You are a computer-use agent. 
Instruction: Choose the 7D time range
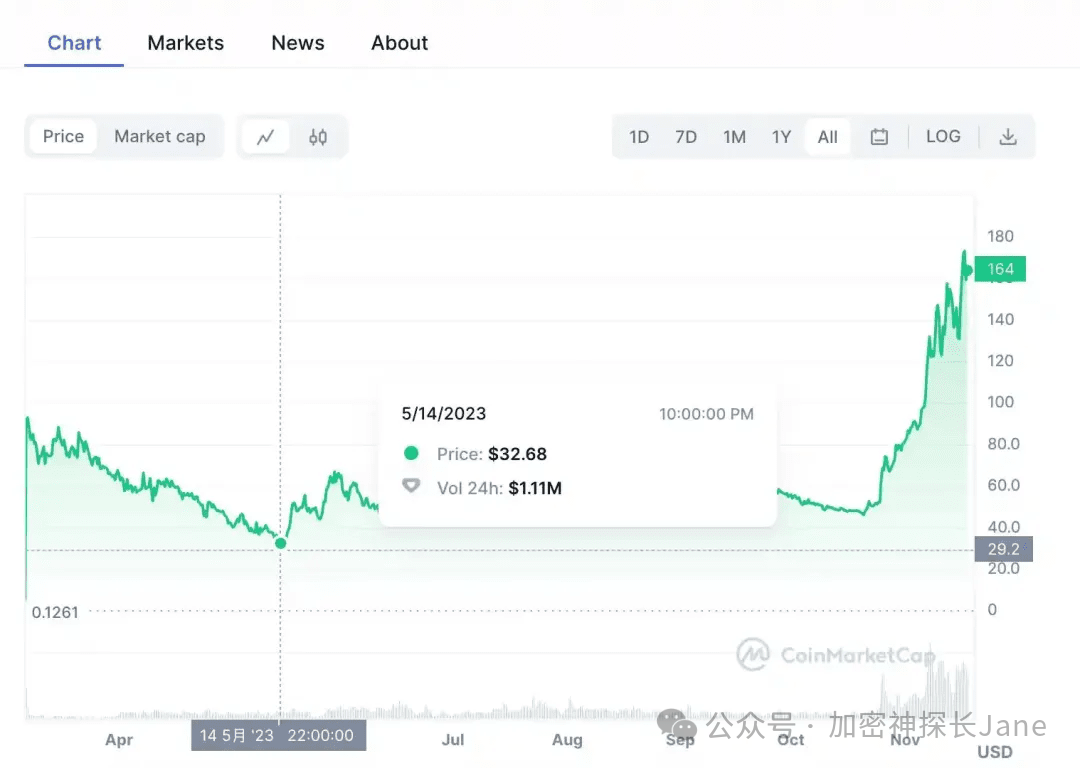tap(686, 136)
